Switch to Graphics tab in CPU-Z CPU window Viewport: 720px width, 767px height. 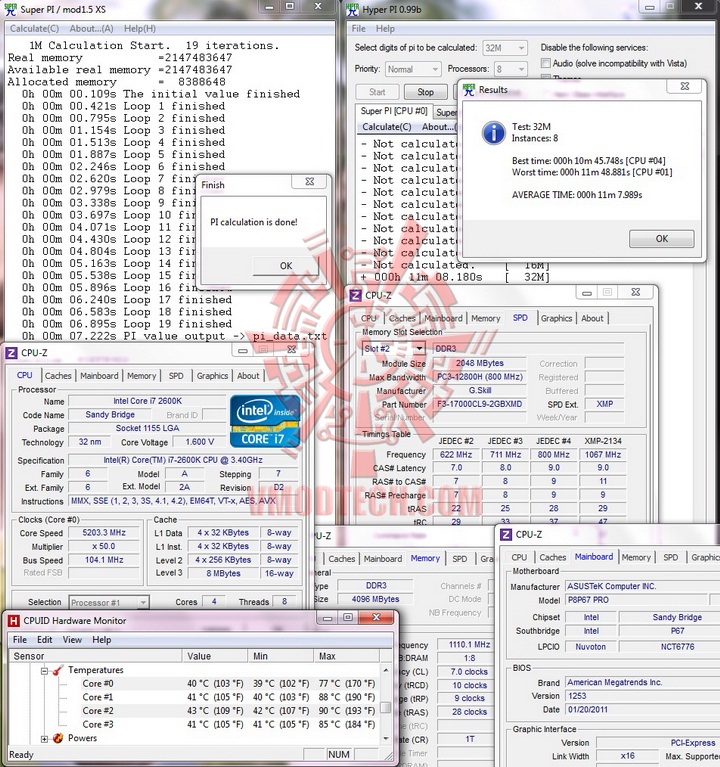(x=212, y=376)
